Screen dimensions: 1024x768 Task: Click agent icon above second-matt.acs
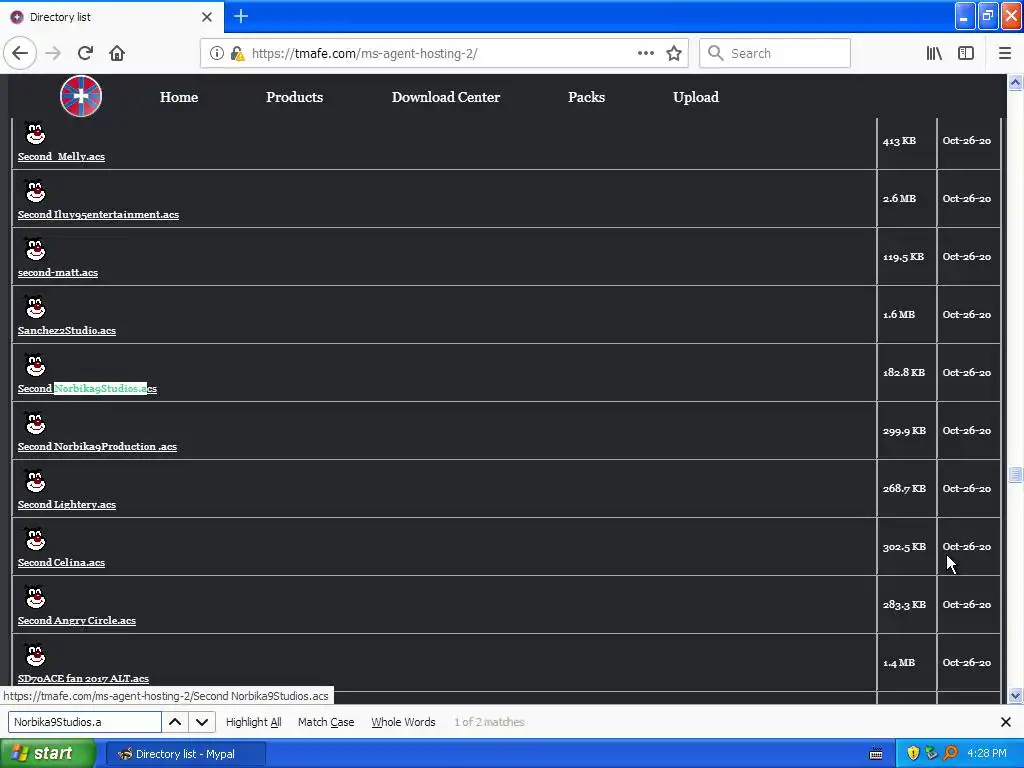[35, 249]
